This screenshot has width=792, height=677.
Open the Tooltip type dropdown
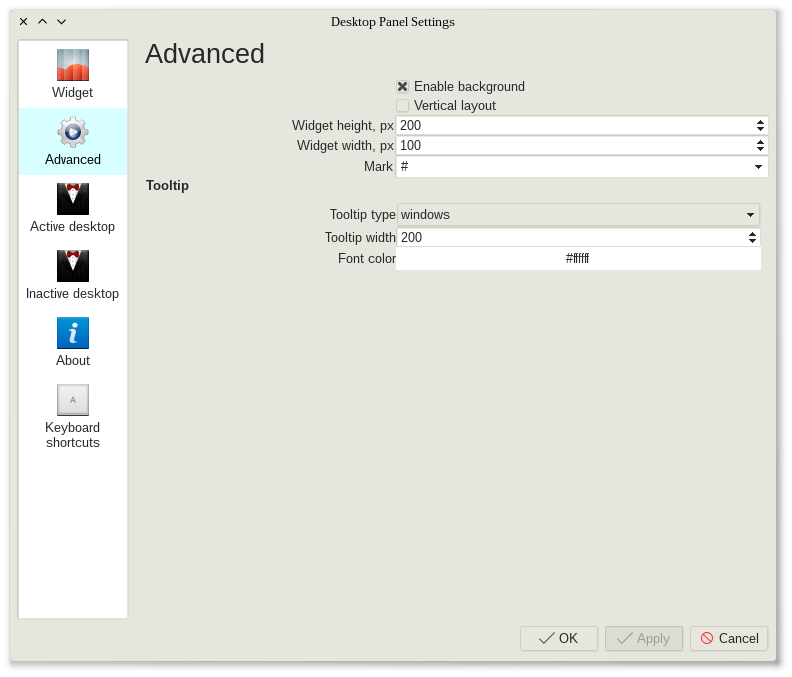750,215
